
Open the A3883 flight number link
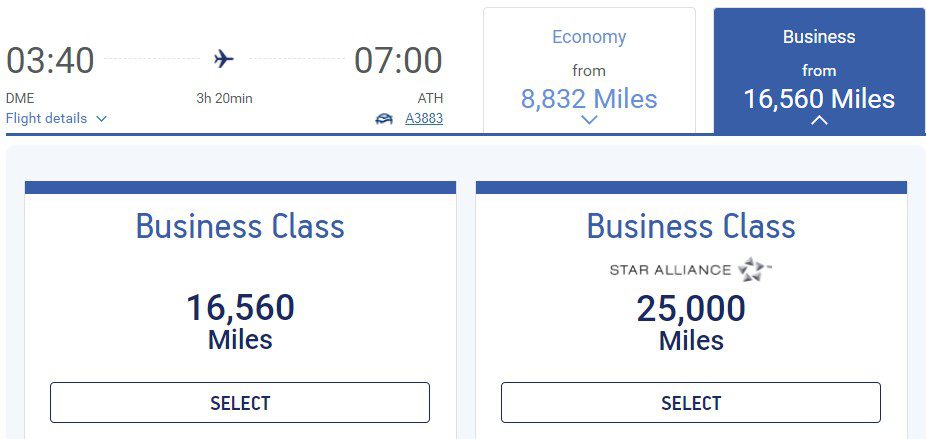point(424,119)
